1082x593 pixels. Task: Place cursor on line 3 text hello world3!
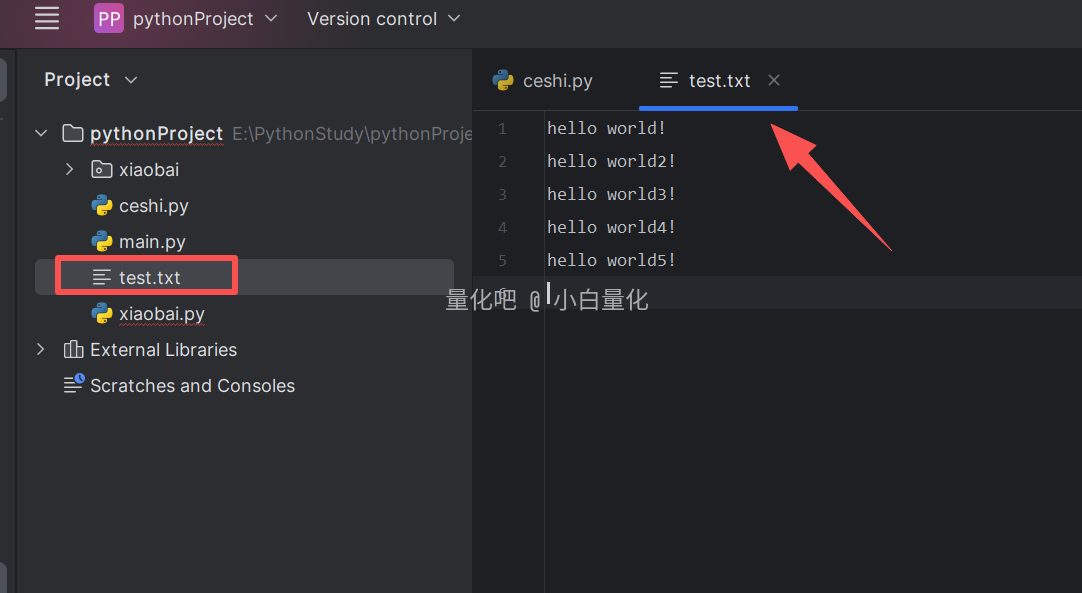pyautogui.click(x=611, y=194)
